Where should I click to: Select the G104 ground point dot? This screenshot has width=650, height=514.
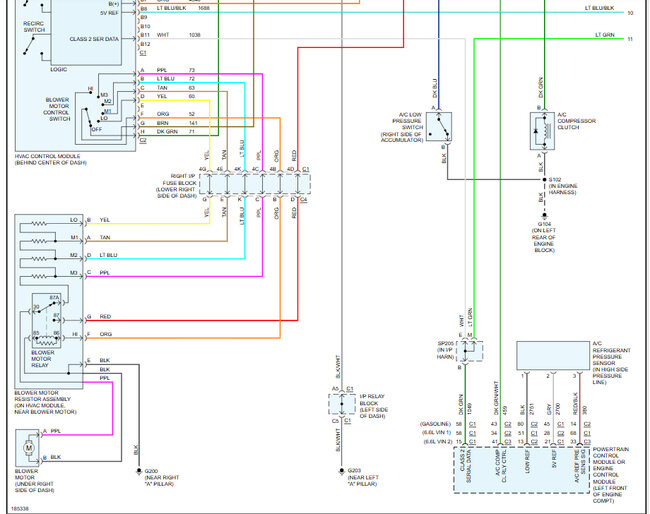tap(544, 216)
